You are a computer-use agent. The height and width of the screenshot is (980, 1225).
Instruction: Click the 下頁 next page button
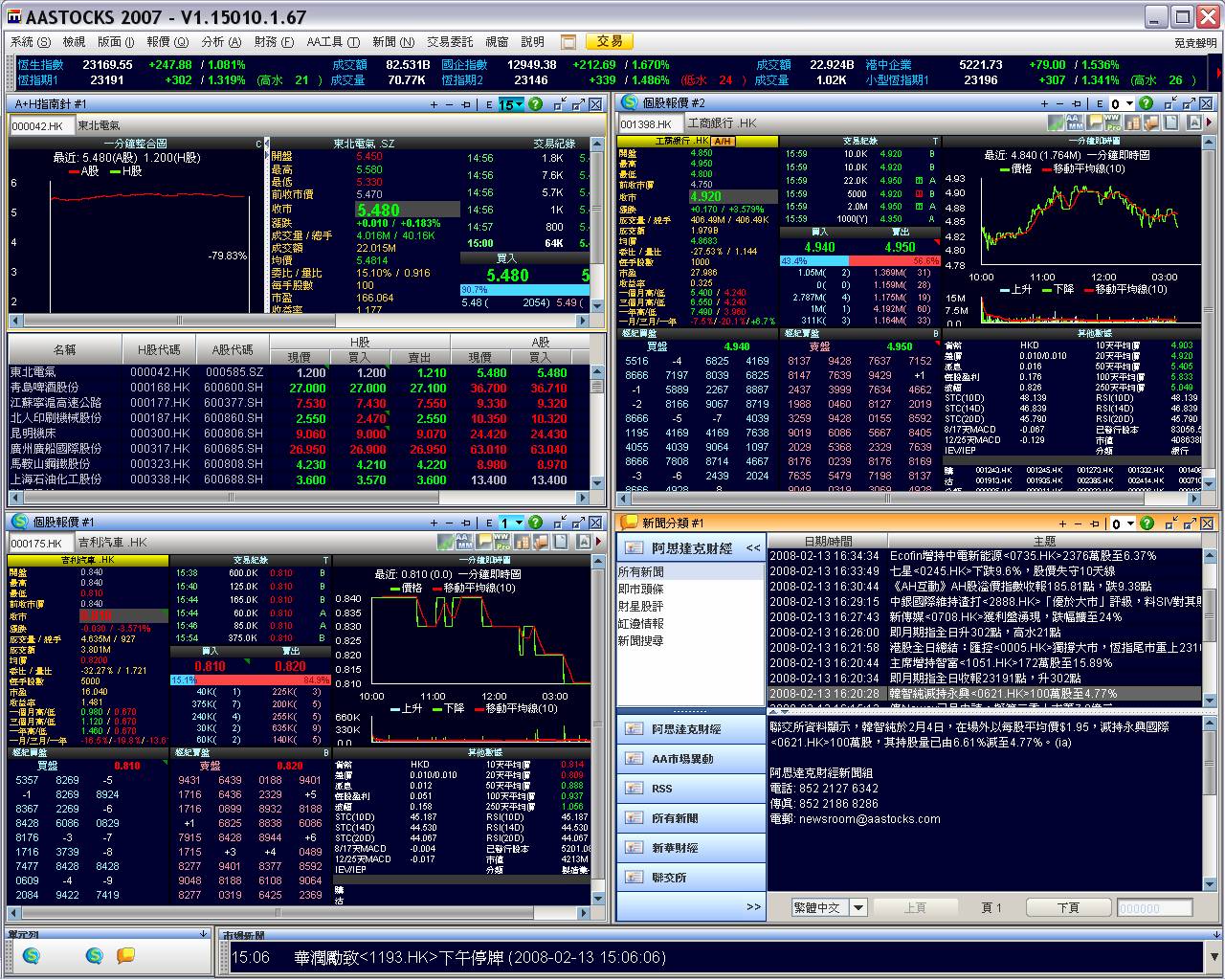(x=1068, y=907)
